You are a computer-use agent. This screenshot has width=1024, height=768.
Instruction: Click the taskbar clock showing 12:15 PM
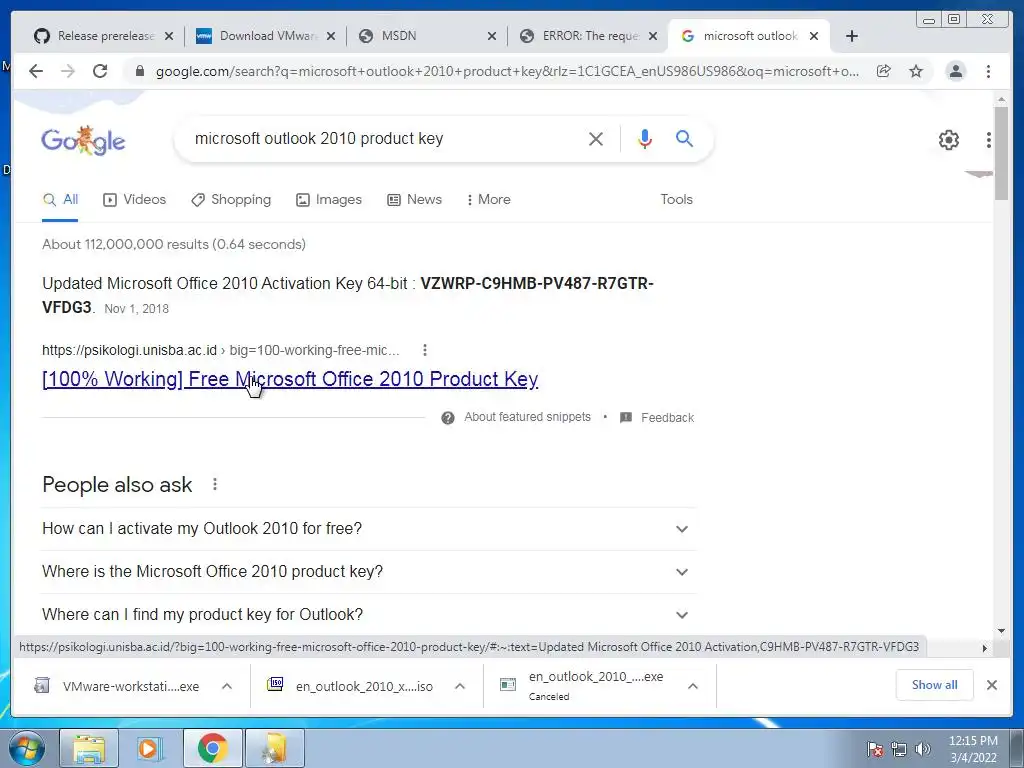click(973, 749)
